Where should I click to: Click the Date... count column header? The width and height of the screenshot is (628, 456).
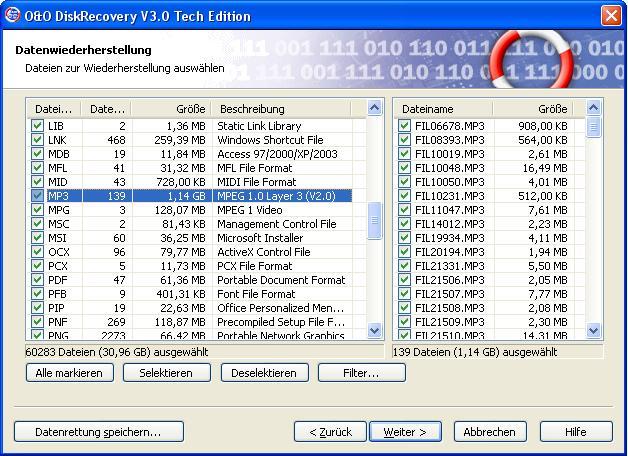[x=106, y=109]
